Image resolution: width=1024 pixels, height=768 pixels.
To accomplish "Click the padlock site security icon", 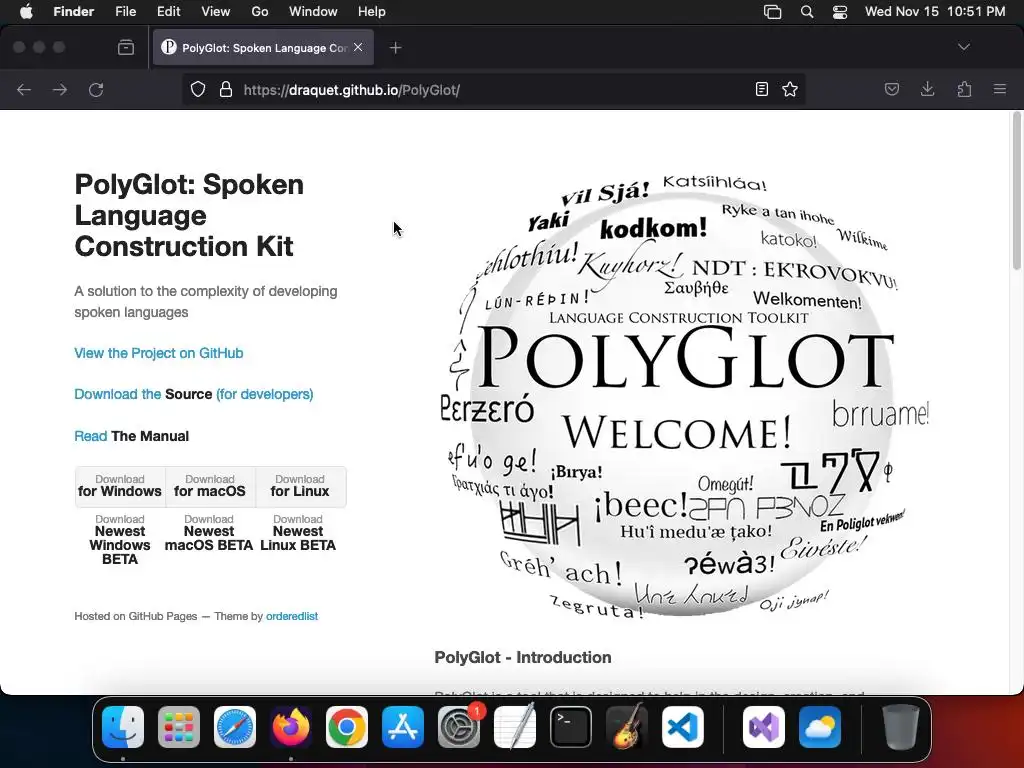I will (x=226, y=89).
